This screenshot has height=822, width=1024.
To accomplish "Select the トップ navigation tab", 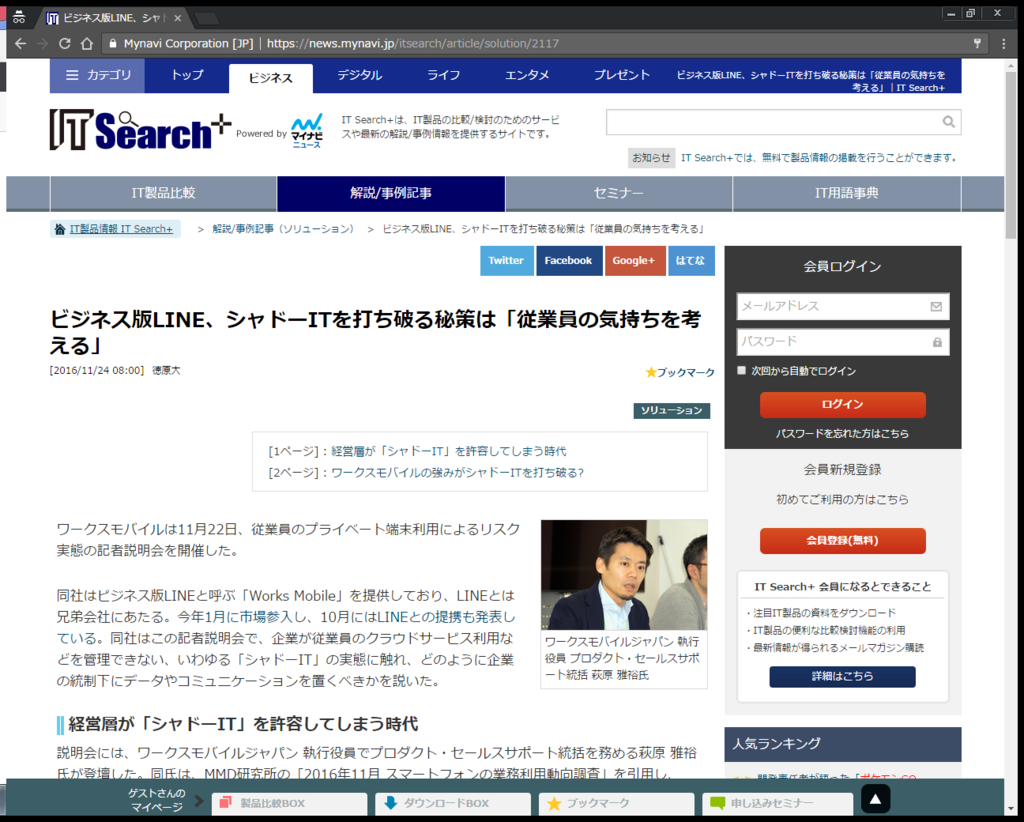I will pos(187,75).
